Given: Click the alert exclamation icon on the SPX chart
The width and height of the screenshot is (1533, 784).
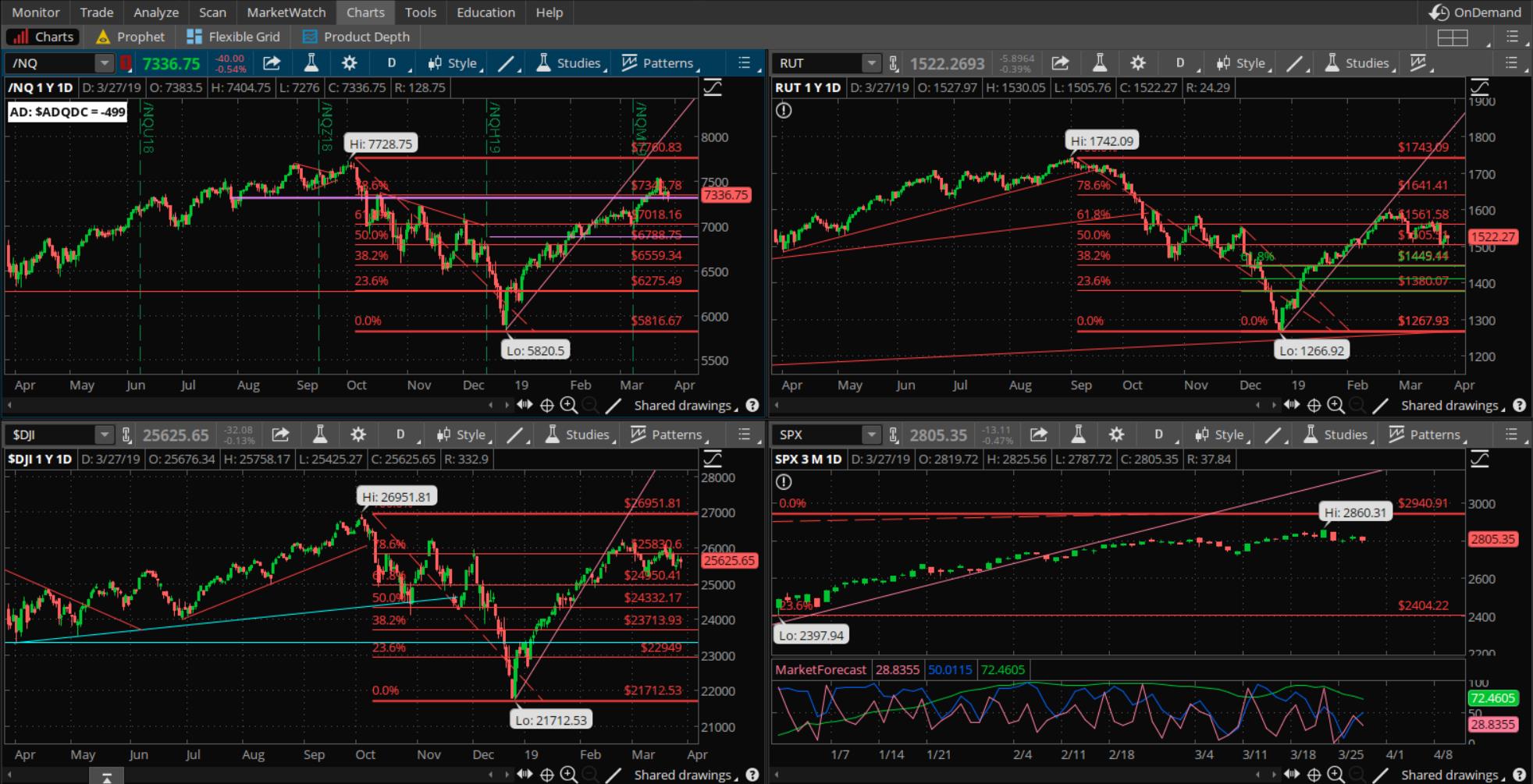Looking at the screenshot, I should click(x=784, y=482).
